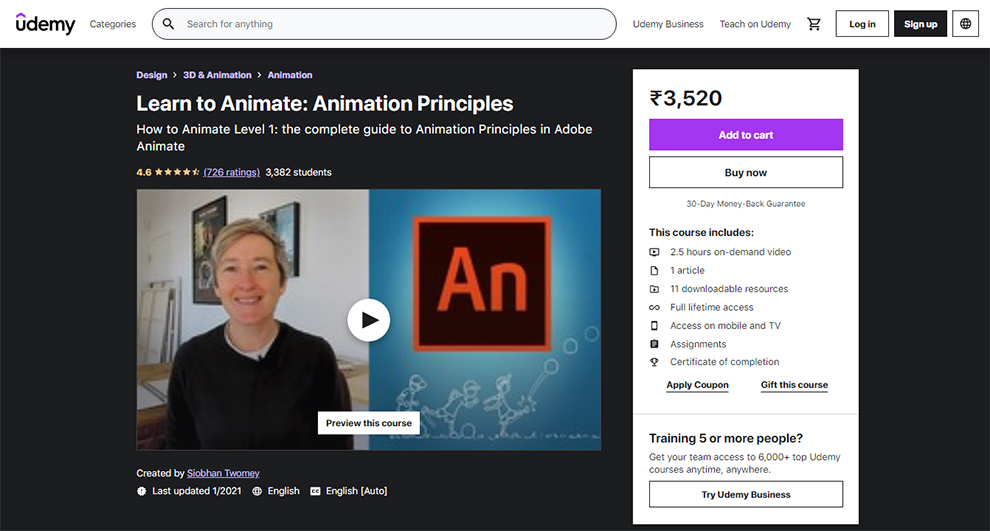Open Teach on Udemy
The height and width of the screenshot is (531, 990).
tap(755, 24)
